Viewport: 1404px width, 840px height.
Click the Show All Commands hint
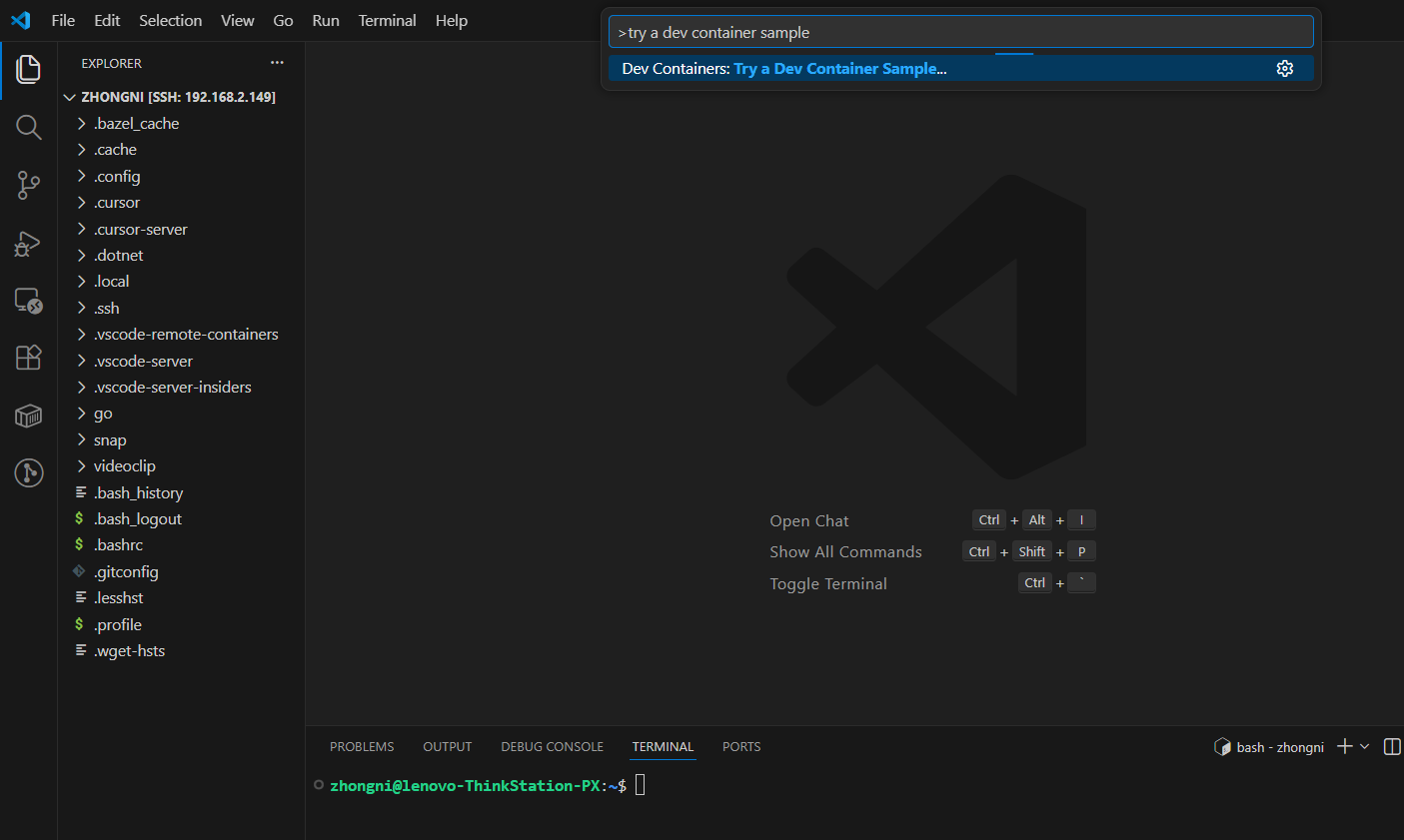point(845,551)
